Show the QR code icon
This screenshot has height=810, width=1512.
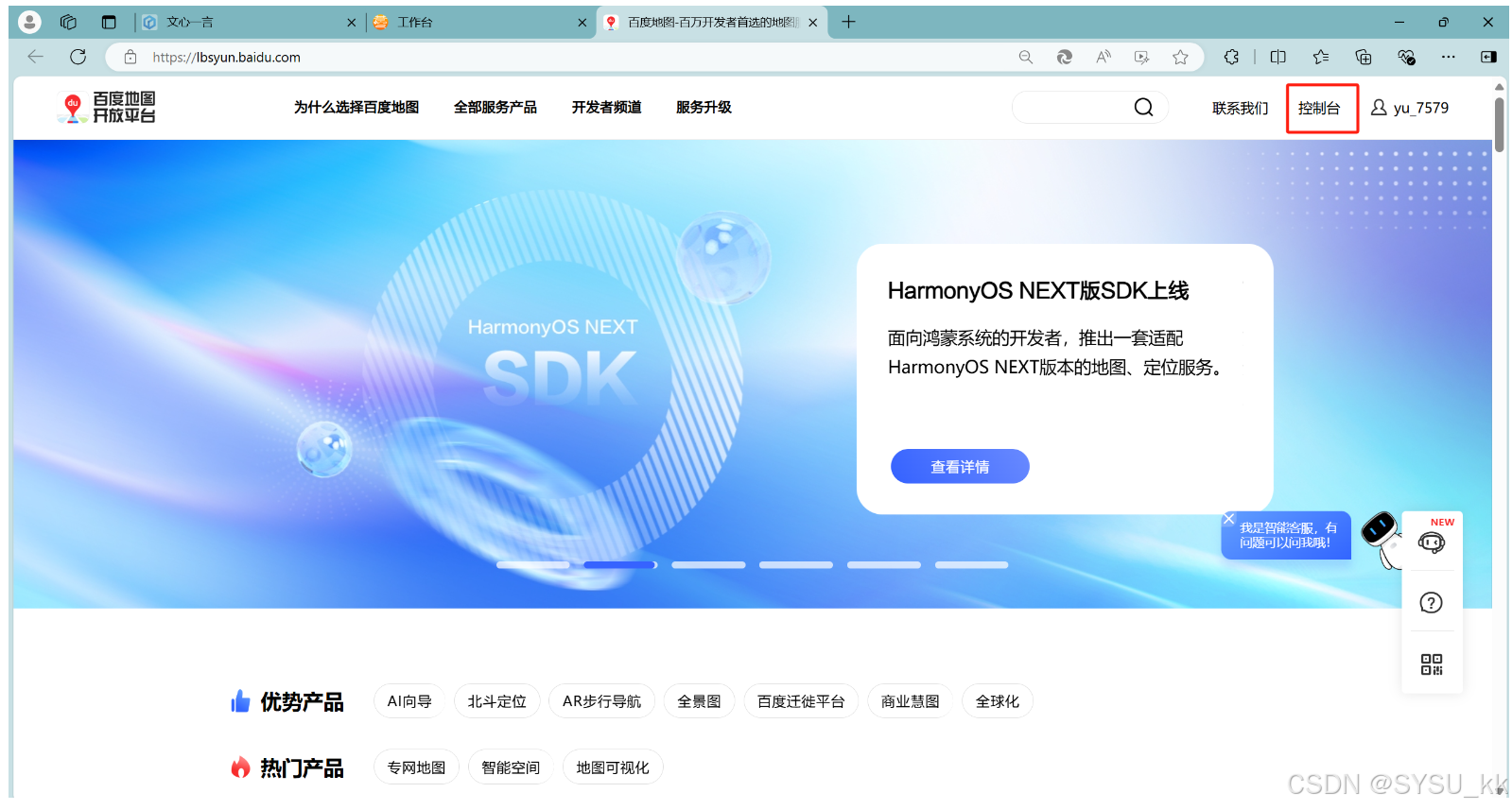point(1431,664)
